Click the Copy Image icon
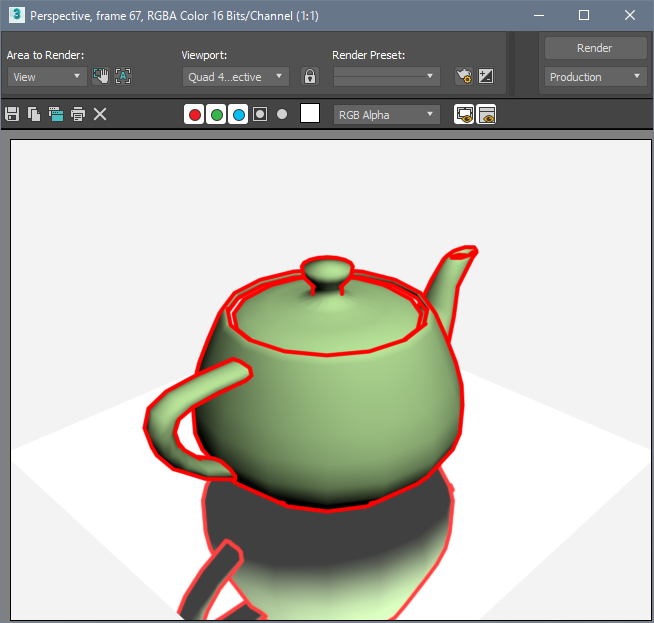This screenshot has width=654, height=623. point(34,115)
